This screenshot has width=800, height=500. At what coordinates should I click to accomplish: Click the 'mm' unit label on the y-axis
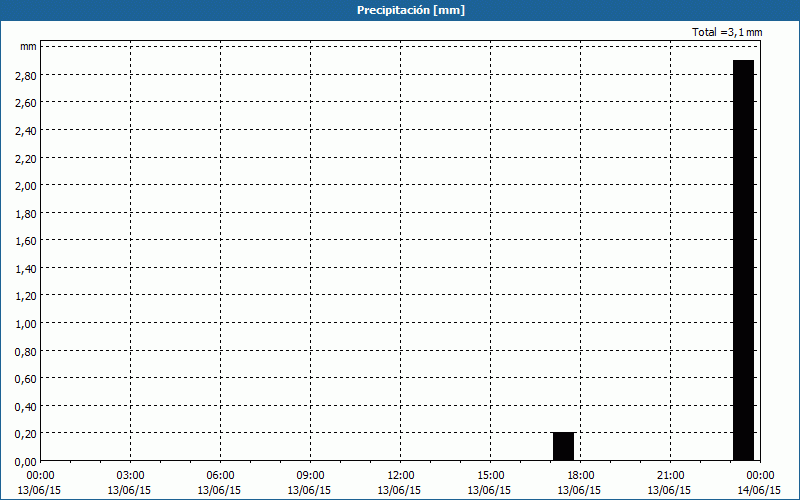29,46
